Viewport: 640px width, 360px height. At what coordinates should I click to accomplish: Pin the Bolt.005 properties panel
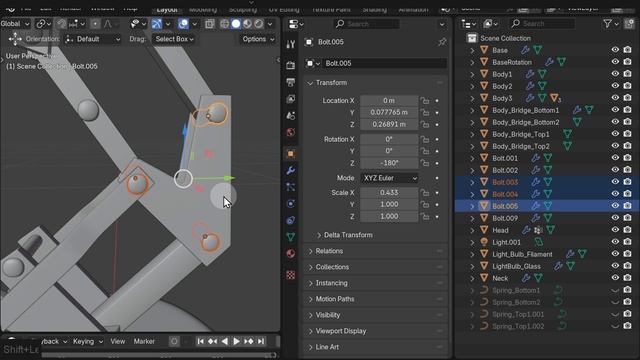click(442, 42)
